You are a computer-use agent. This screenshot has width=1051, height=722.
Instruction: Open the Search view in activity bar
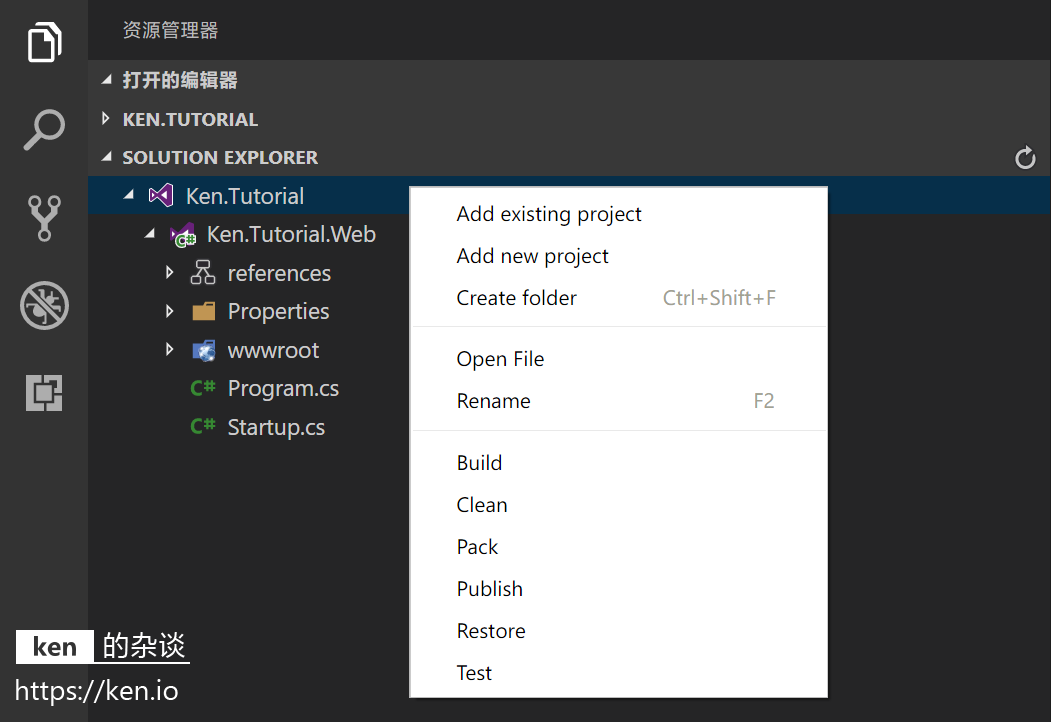[x=44, y=129]
